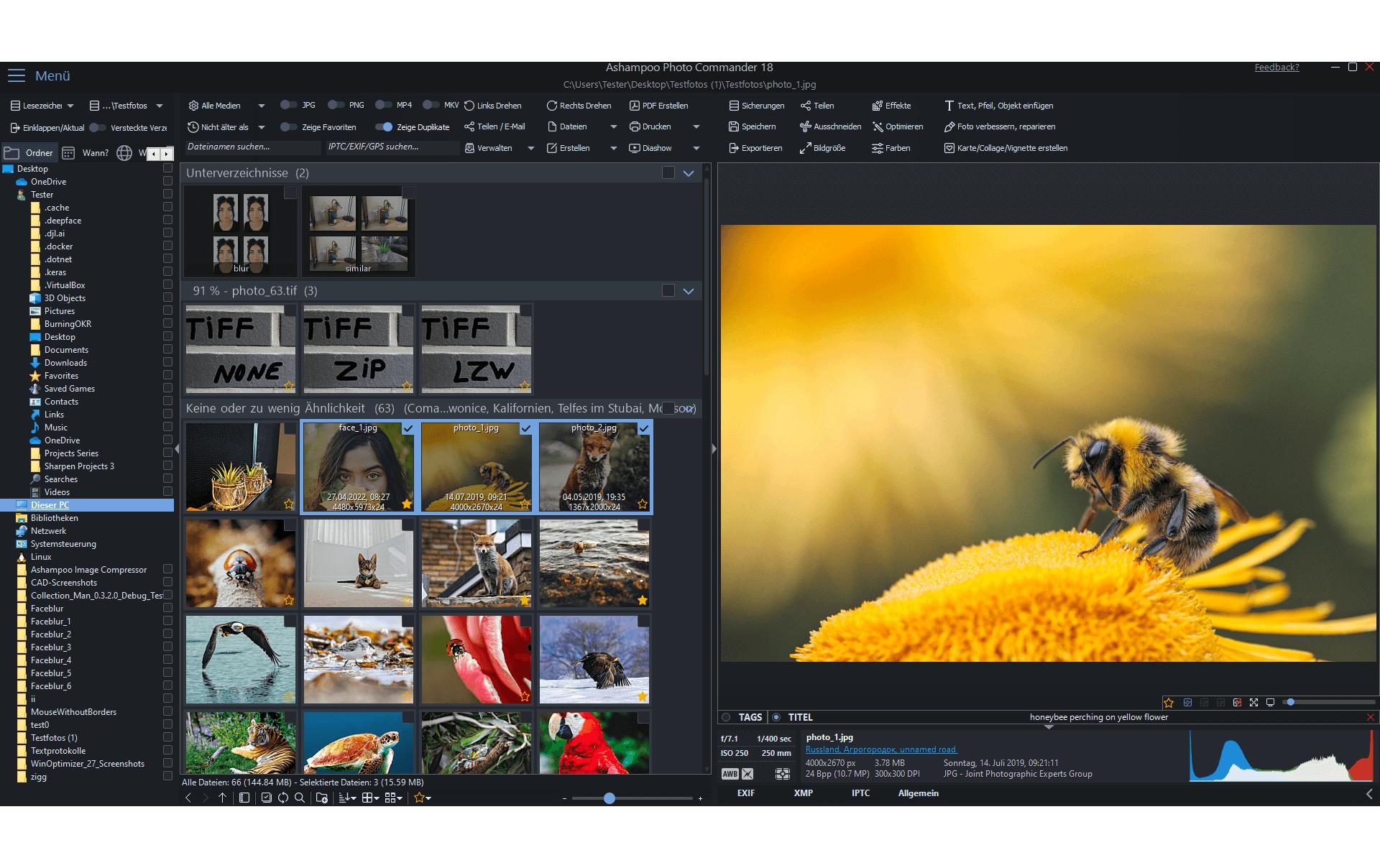Click the favorite star icon below preview
The width and height of the screenshot is (1380, 868).
point(1169,702)
